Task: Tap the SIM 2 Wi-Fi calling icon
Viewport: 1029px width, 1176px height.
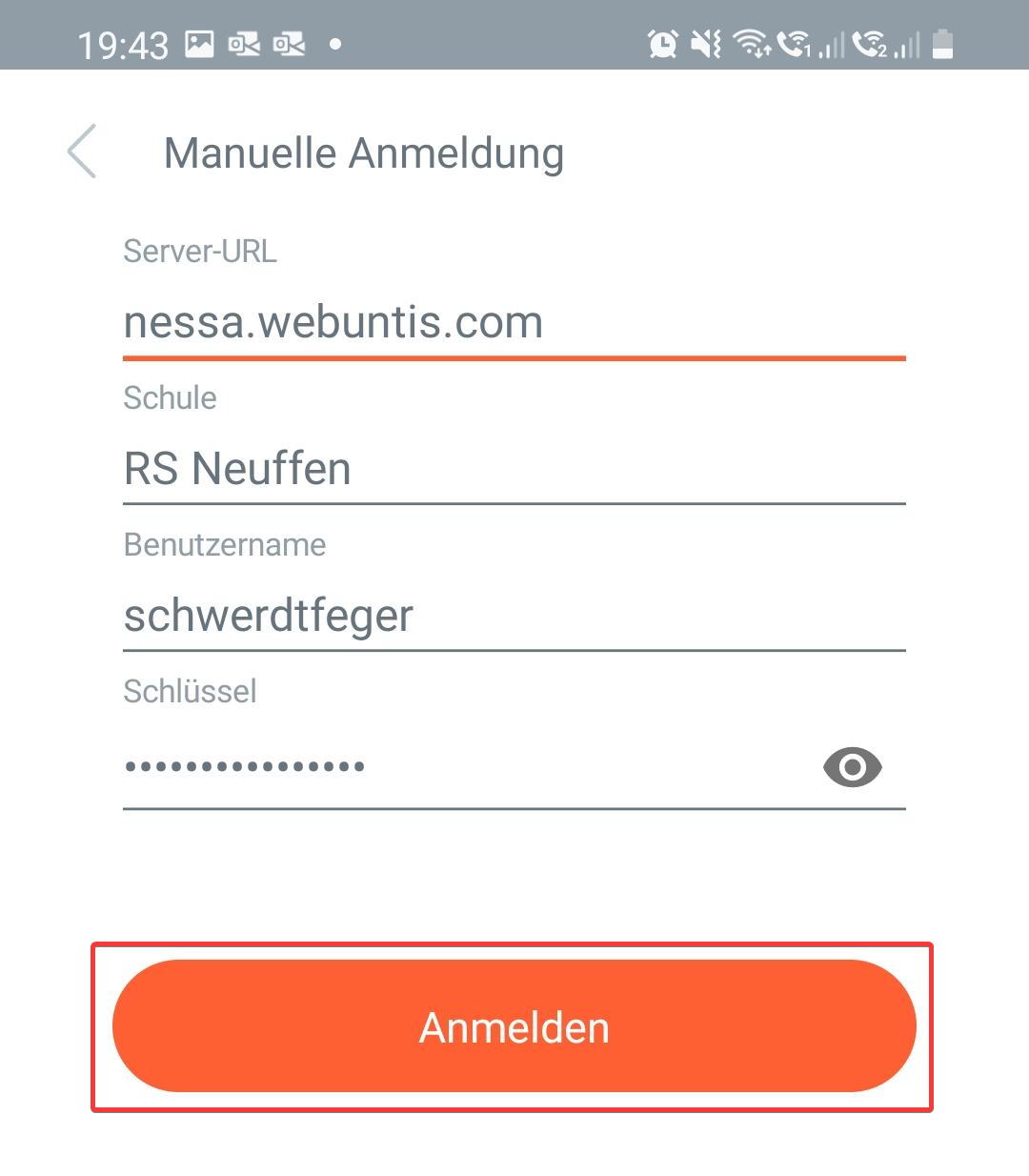Action: [x=870, y=44]
